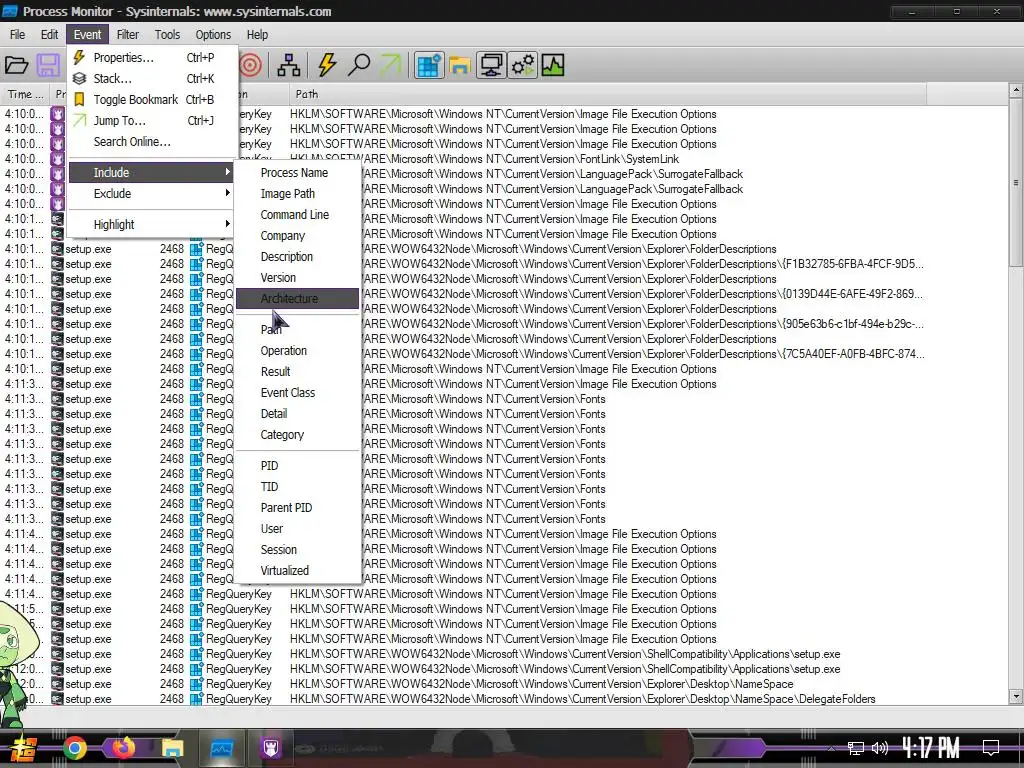Include by Event Class
This screenshot has width=1024, height=768.
coord(297,392)
